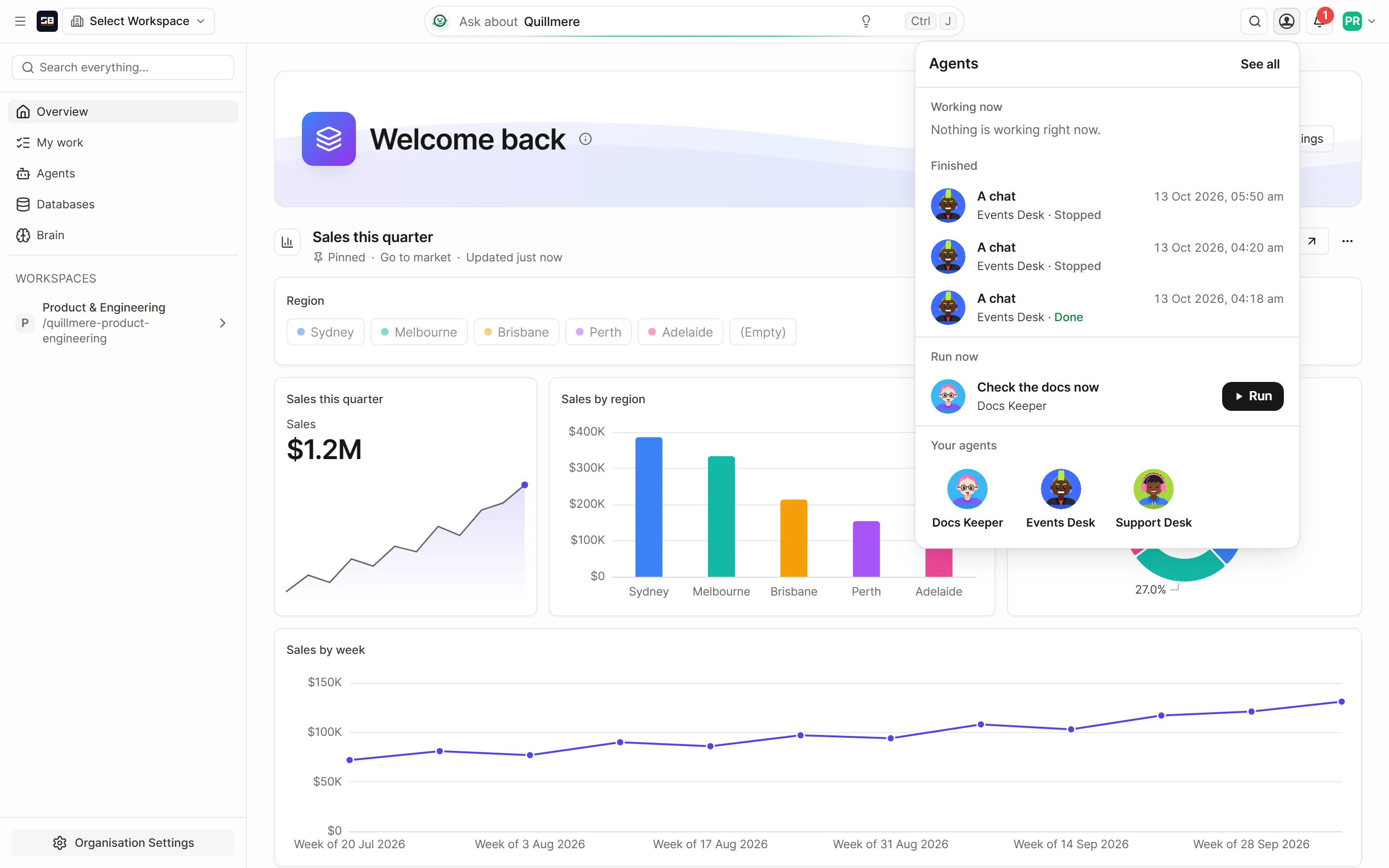This screenshot has height=868, width=1389.
Task: Toggle the Perth region filter chip
Action: [599, 332]
